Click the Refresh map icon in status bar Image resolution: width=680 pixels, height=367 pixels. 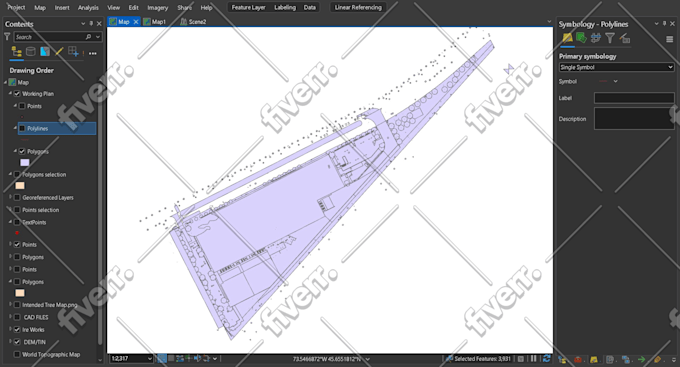point(546,359)
